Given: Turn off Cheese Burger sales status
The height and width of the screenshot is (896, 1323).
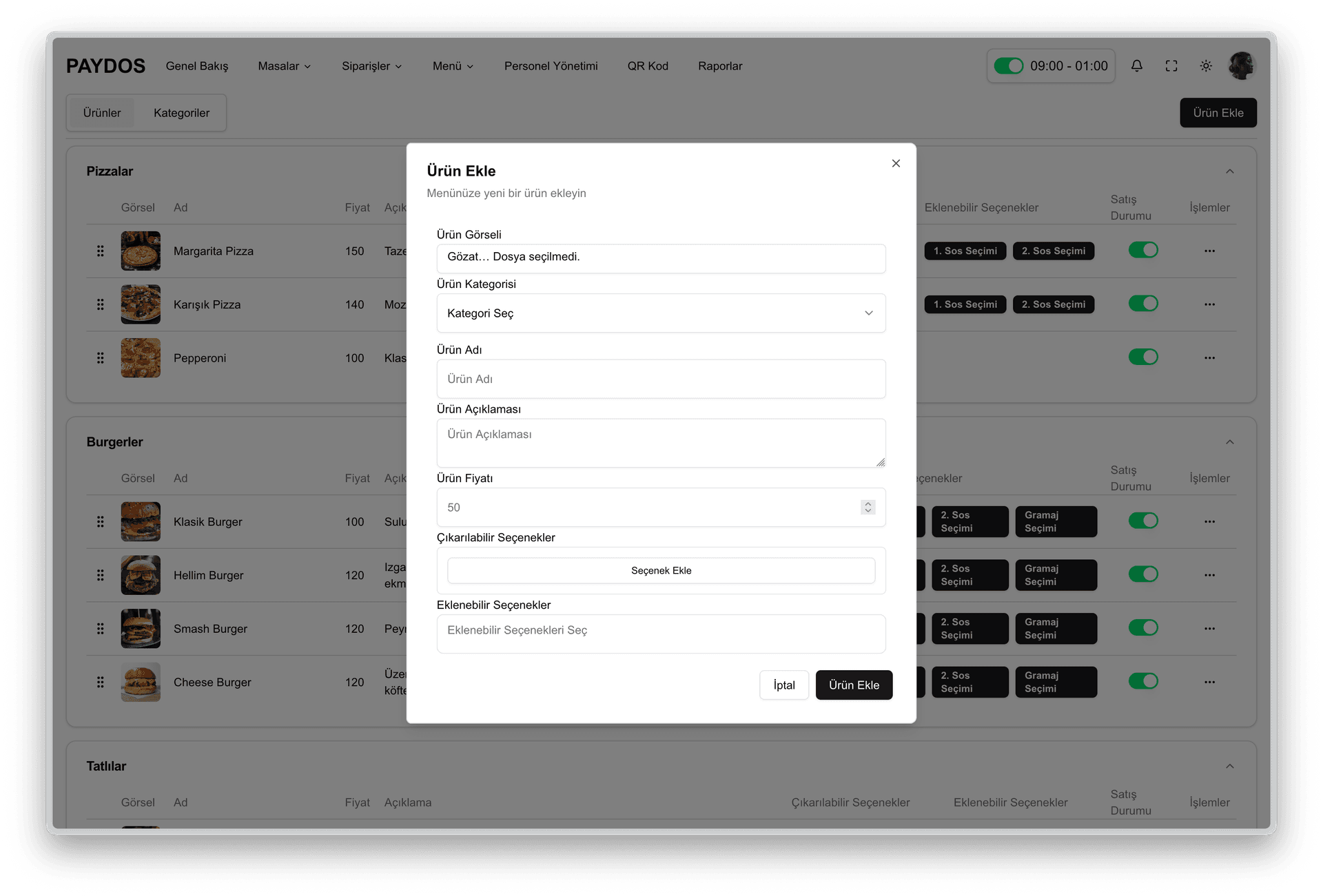Looking at the screenshot, I should [1143, 681].
